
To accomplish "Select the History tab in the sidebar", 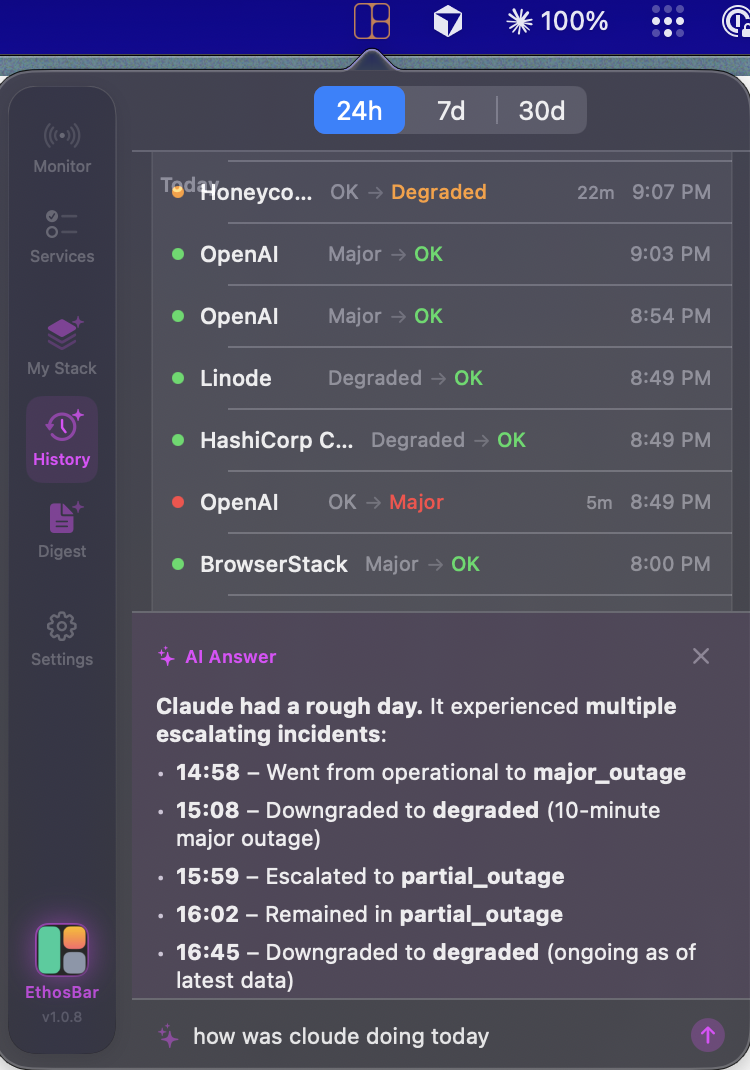I will [62, 439].
